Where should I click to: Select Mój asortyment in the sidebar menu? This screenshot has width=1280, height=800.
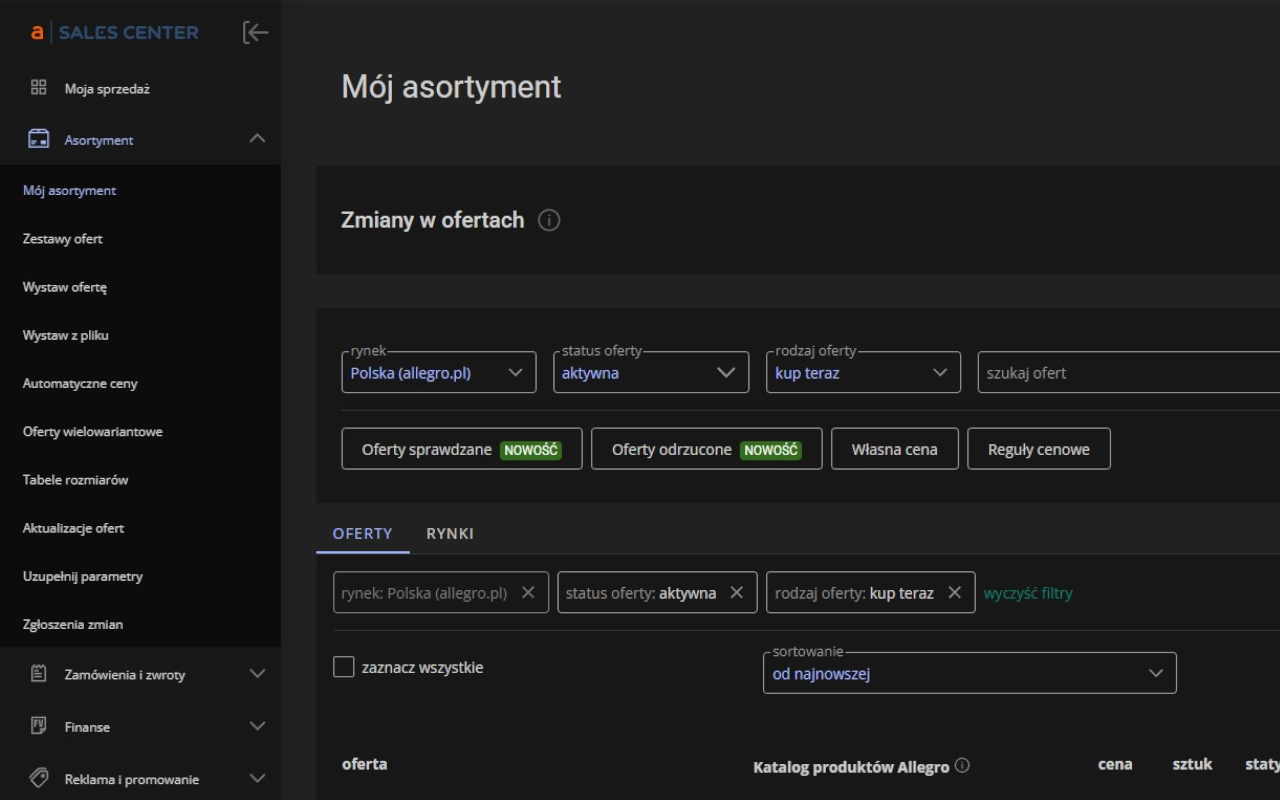click(x=69, y=190)
